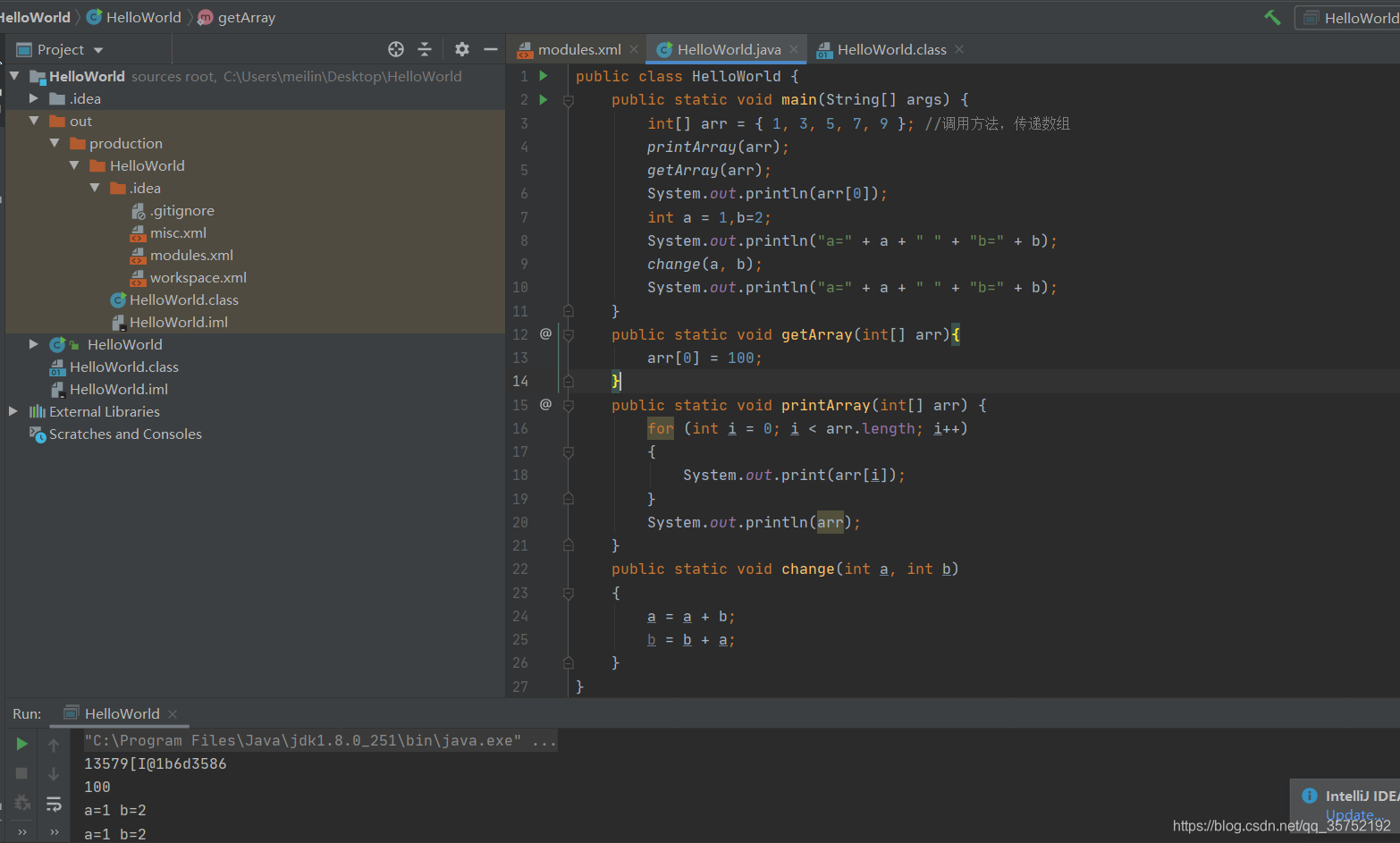Screen dimensions: 1400x843
Task: Collapse the out folder
Action: 33,121
